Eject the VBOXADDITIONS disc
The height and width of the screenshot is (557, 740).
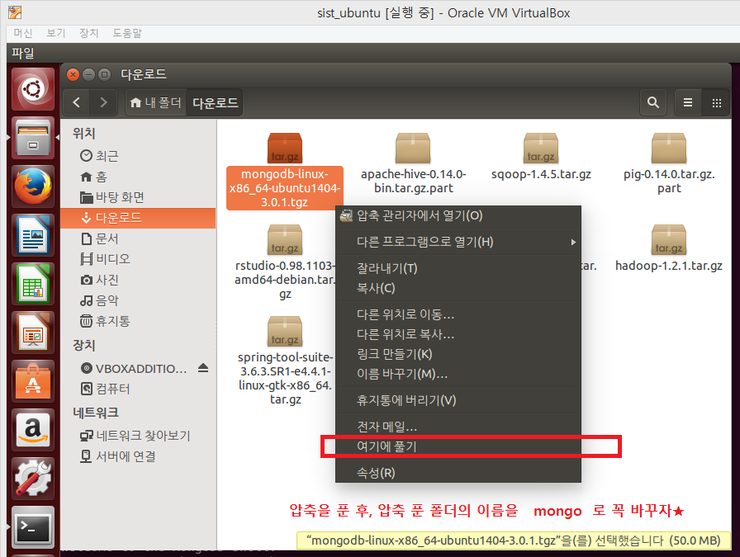click(203, 368)
